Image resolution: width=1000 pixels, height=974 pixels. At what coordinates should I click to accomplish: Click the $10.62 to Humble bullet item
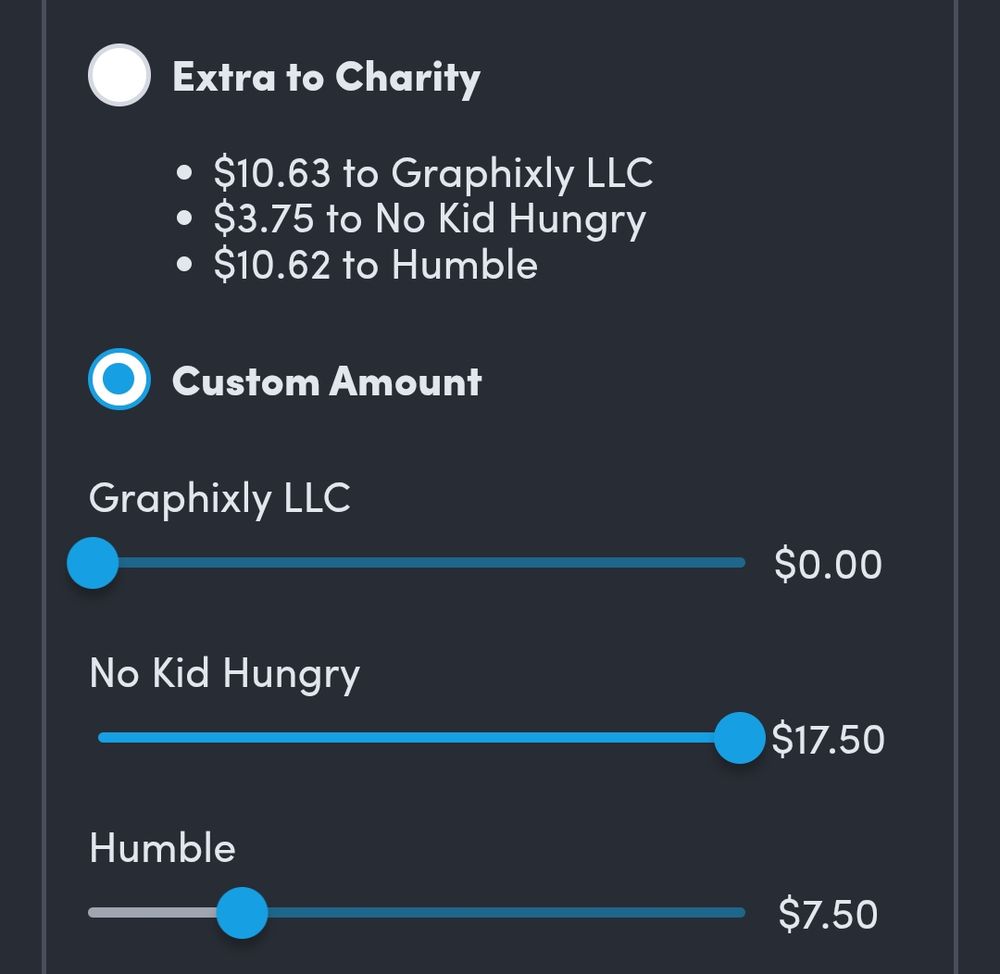point(374,264)
